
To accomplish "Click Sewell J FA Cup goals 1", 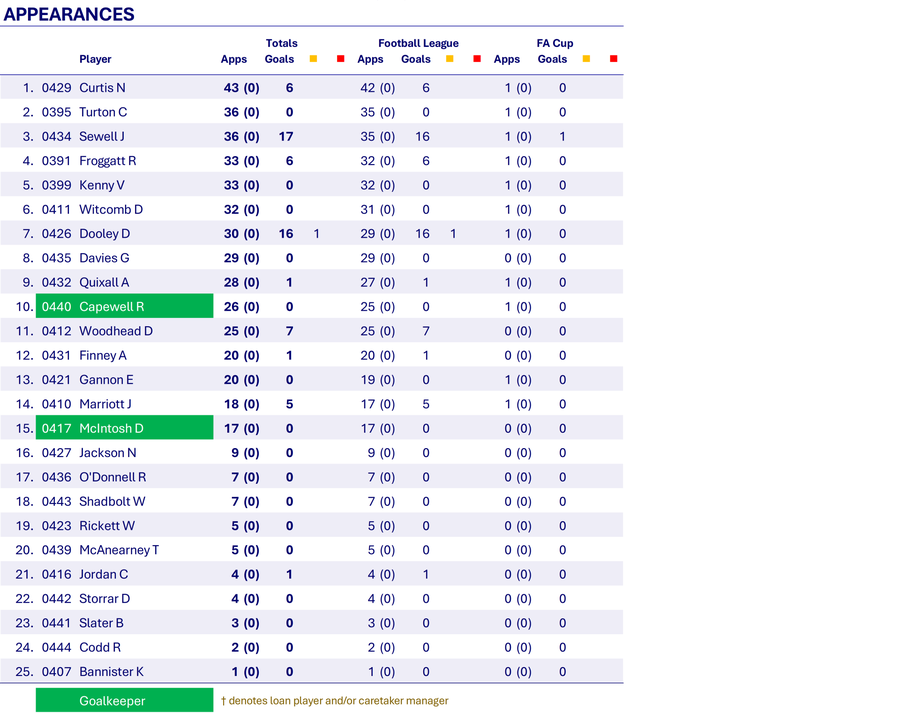I will click(x=562, y=137).
